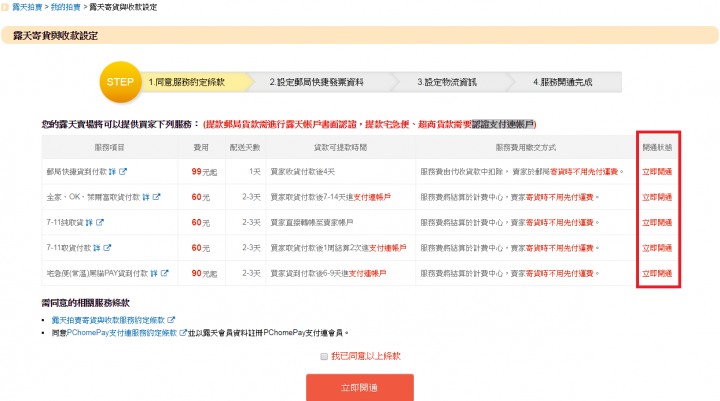Click 開通狀態 column header
The height and width of the screenshot is (401, 720).
tap(657, 147)
